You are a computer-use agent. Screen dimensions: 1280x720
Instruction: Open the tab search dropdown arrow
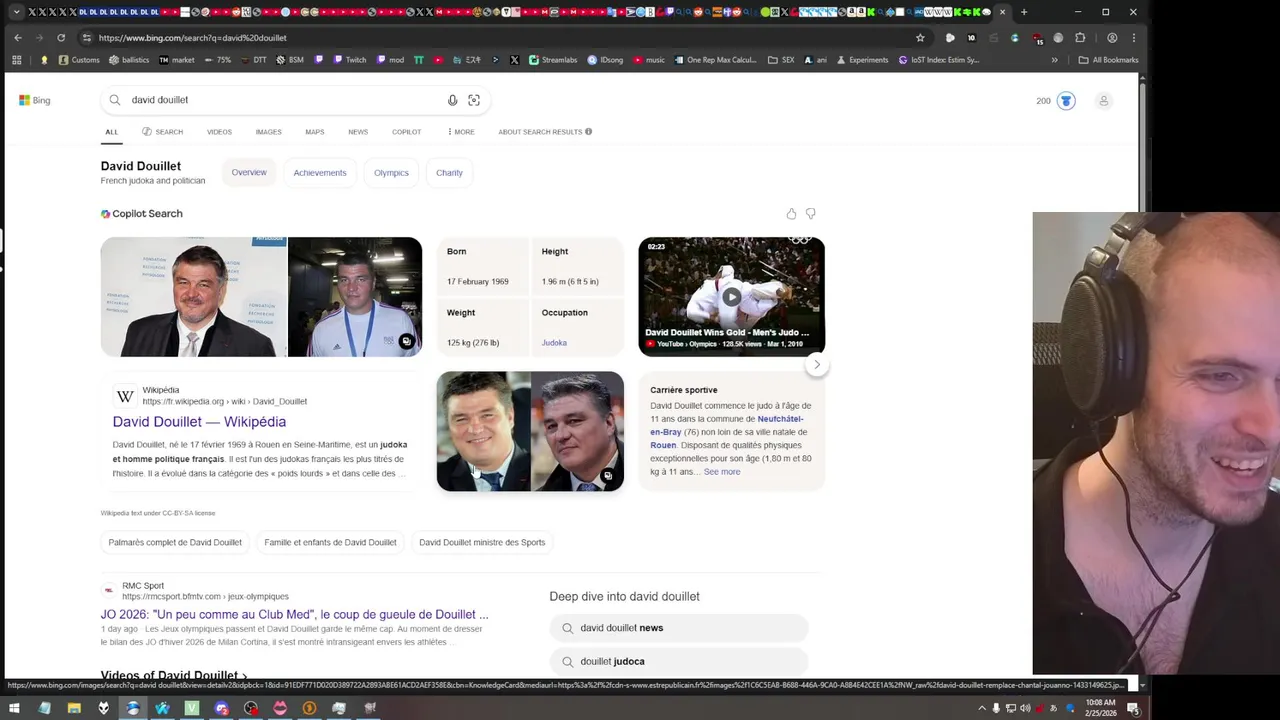(x=16, y=12)
